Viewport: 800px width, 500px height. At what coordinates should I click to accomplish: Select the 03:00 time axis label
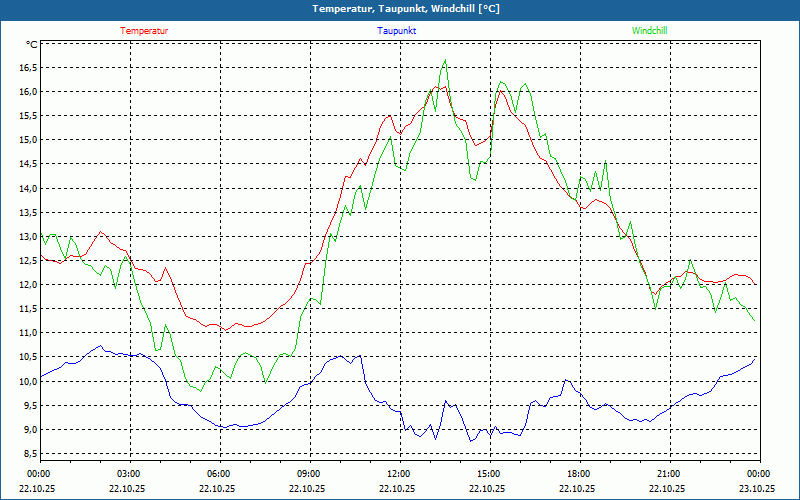[x=128, y=474]
